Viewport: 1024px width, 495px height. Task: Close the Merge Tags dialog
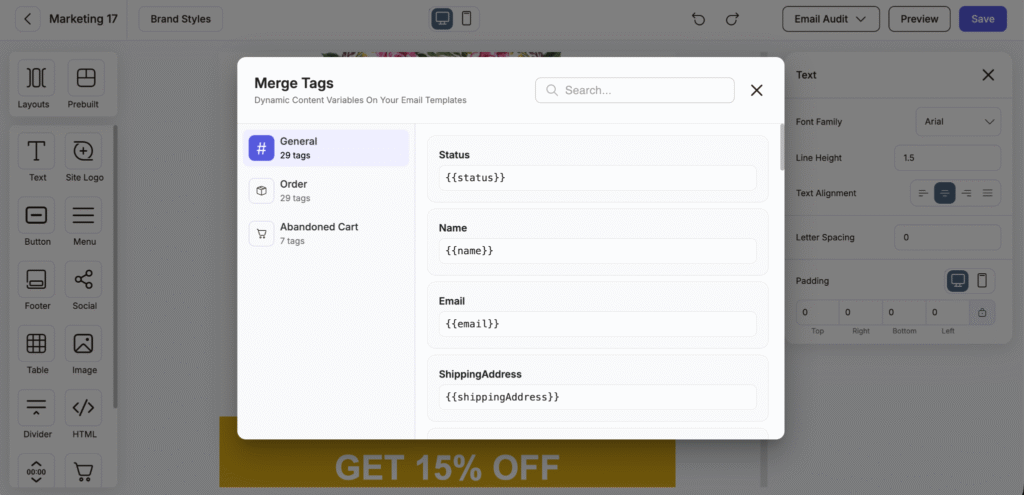[756, 90]
